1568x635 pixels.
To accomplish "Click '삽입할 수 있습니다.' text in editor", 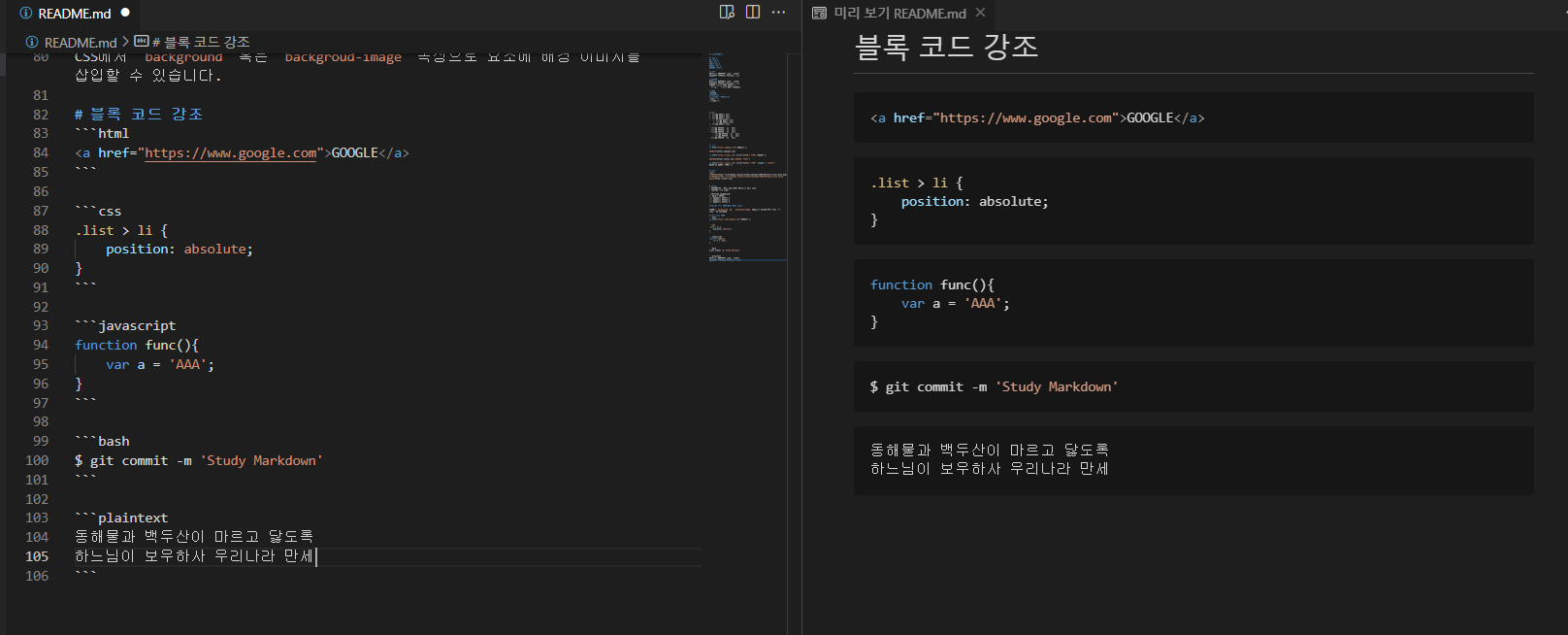I will click(148, 75).
